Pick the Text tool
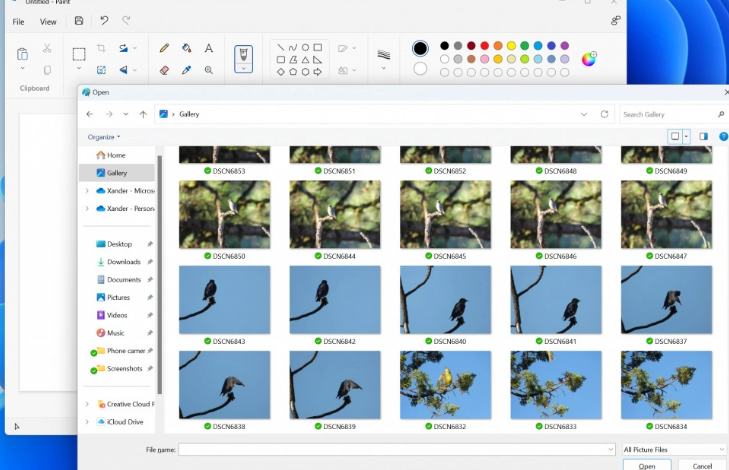This screenshot has height=470, width=729. [x=209, y=48]
